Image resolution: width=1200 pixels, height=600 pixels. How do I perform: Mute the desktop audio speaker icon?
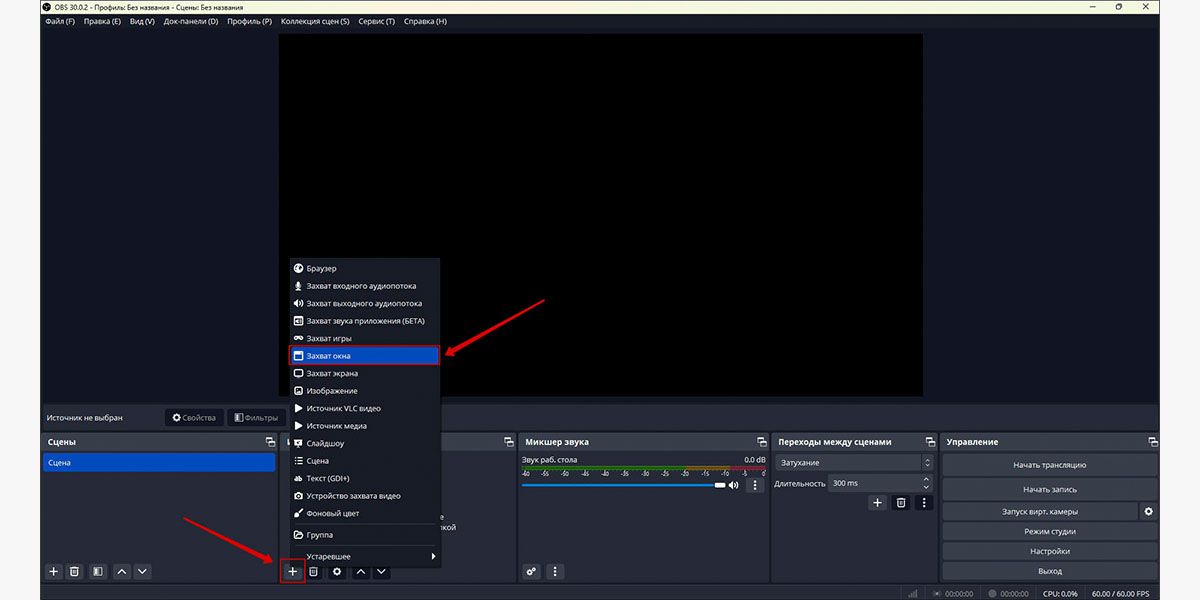733,485
